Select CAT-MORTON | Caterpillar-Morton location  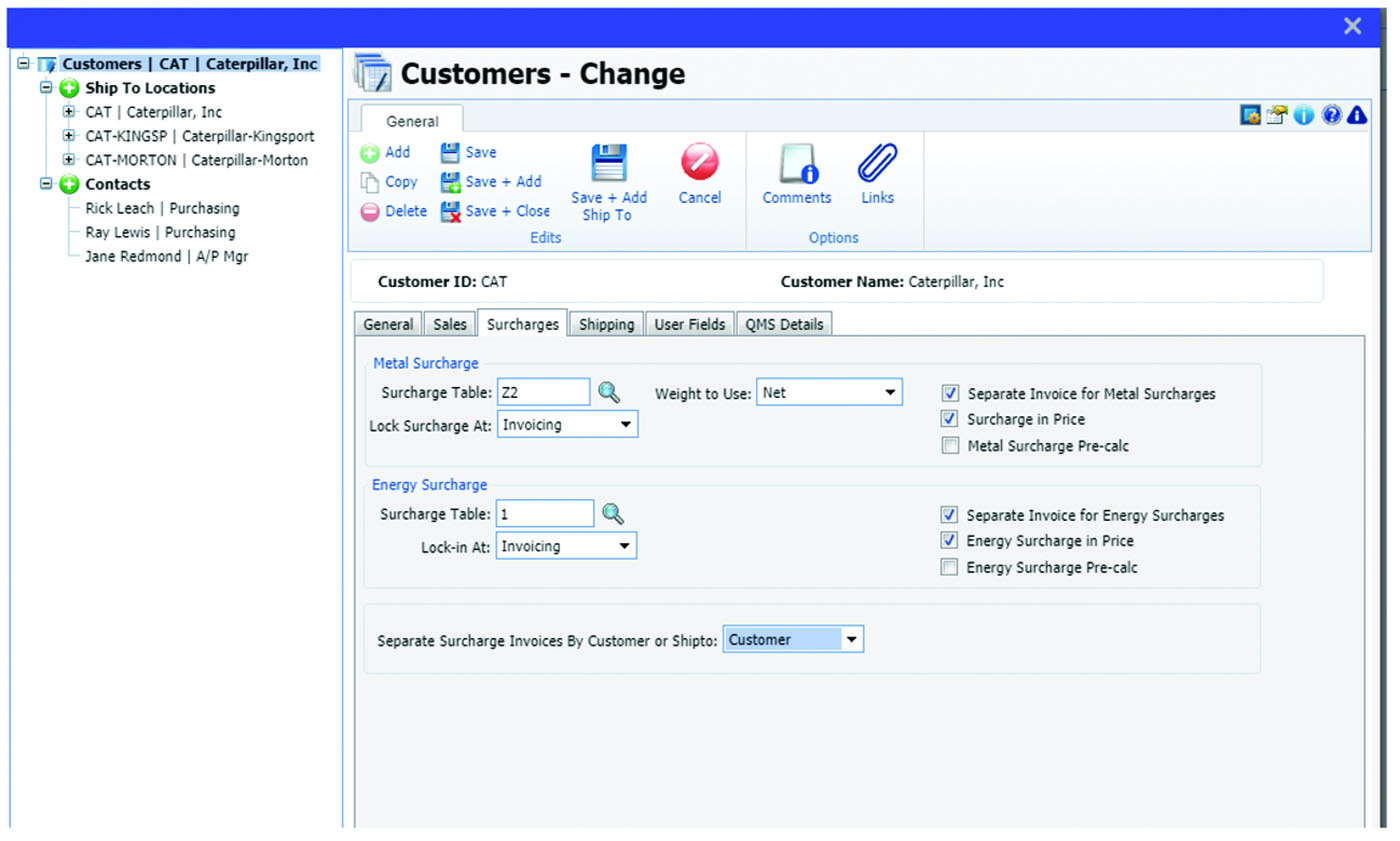point(196,160)
